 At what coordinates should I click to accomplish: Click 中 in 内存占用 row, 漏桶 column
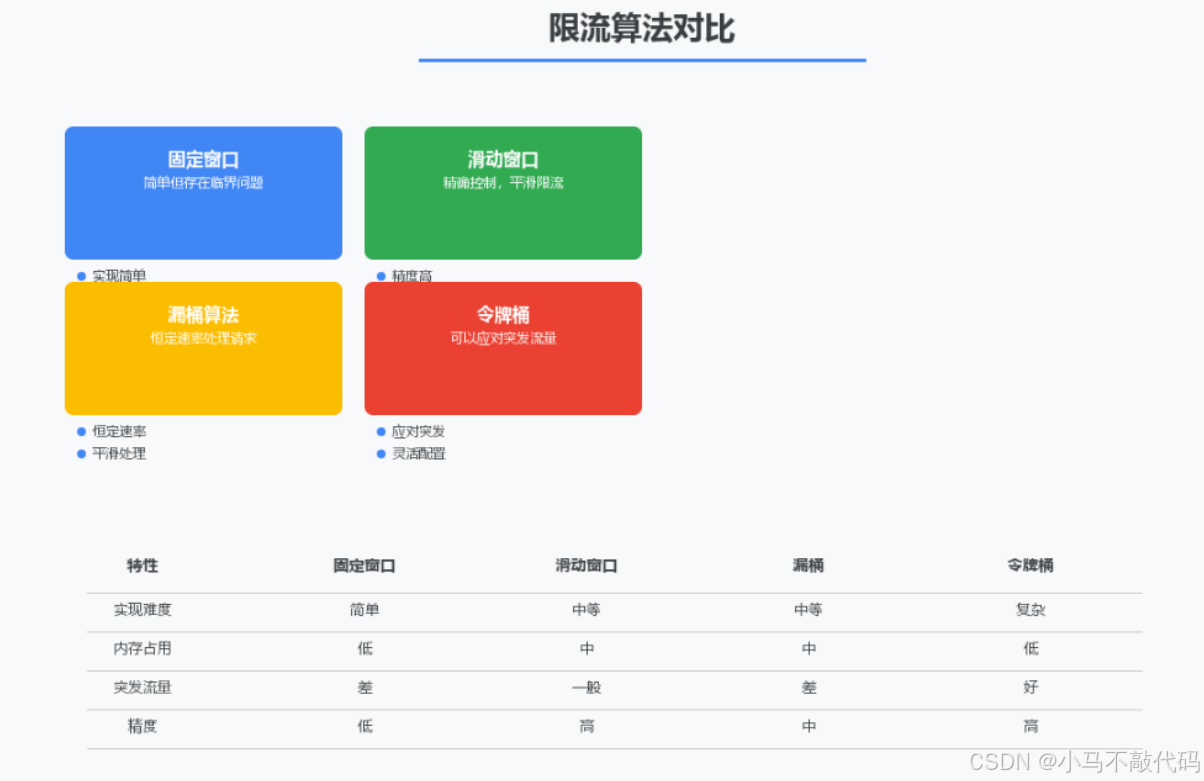click(x=808, y=648)
